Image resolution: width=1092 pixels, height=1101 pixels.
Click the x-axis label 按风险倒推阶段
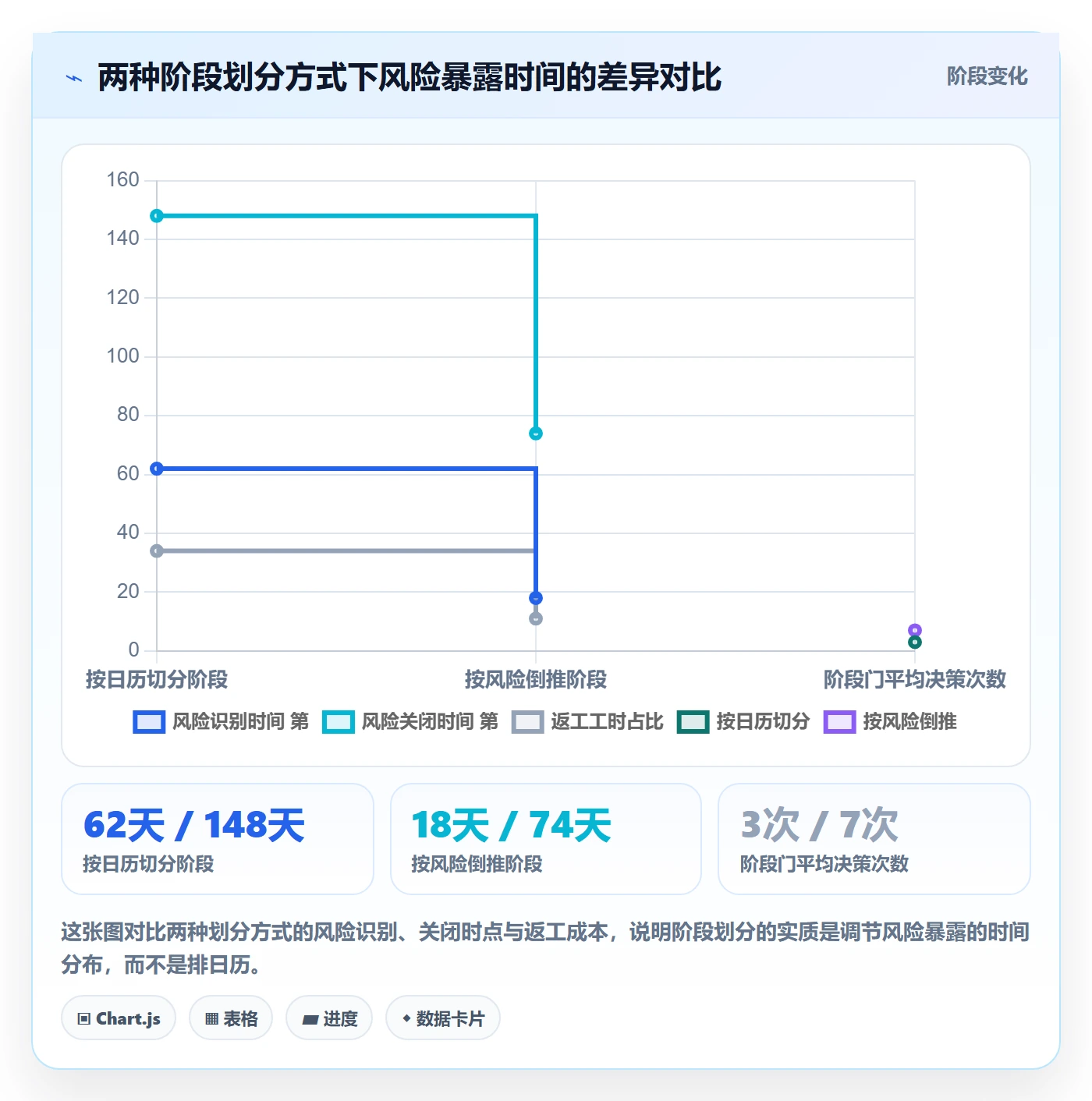(536, 679)
